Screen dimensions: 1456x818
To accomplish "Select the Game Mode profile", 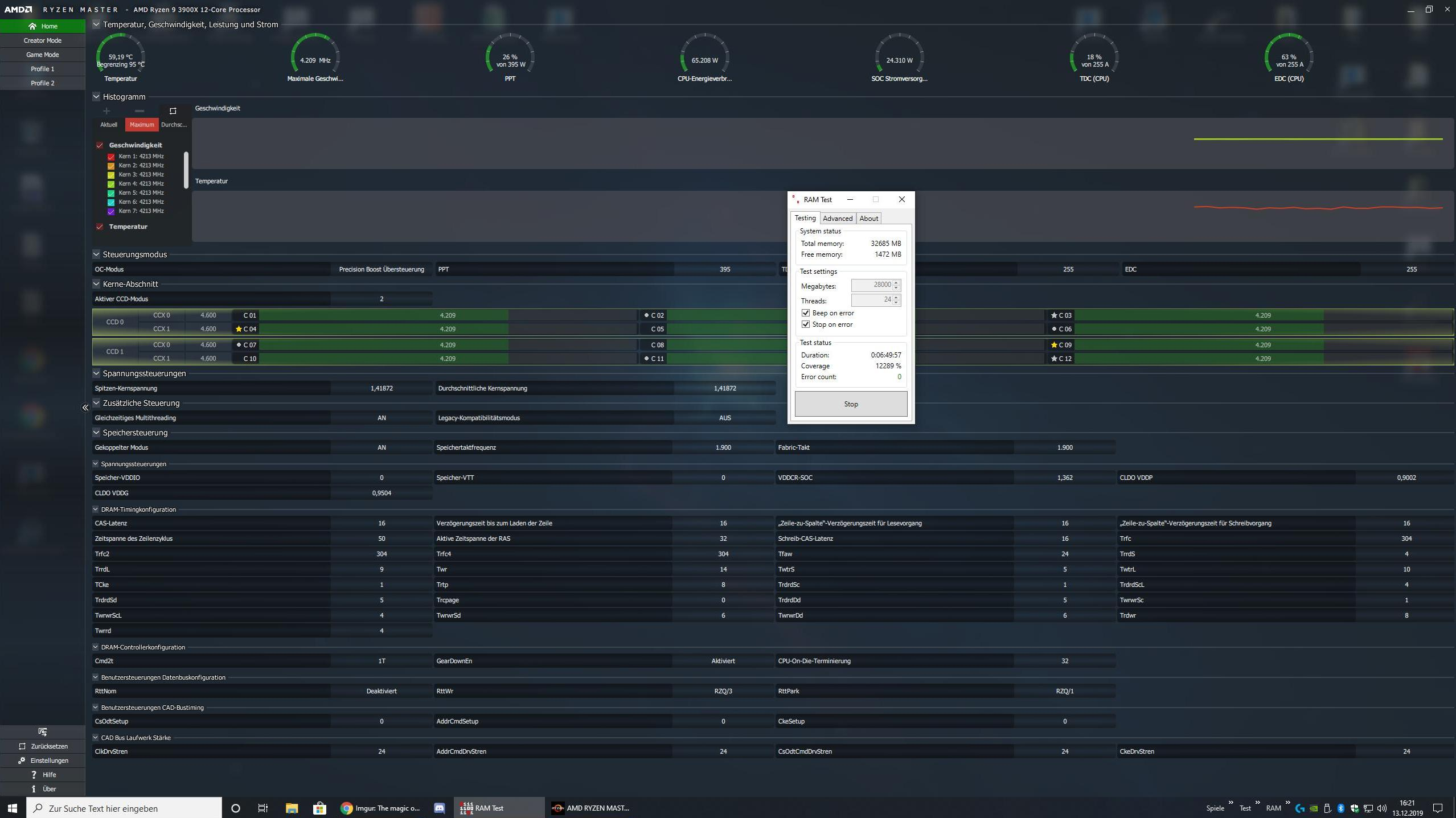I will [x=42, y=55].
